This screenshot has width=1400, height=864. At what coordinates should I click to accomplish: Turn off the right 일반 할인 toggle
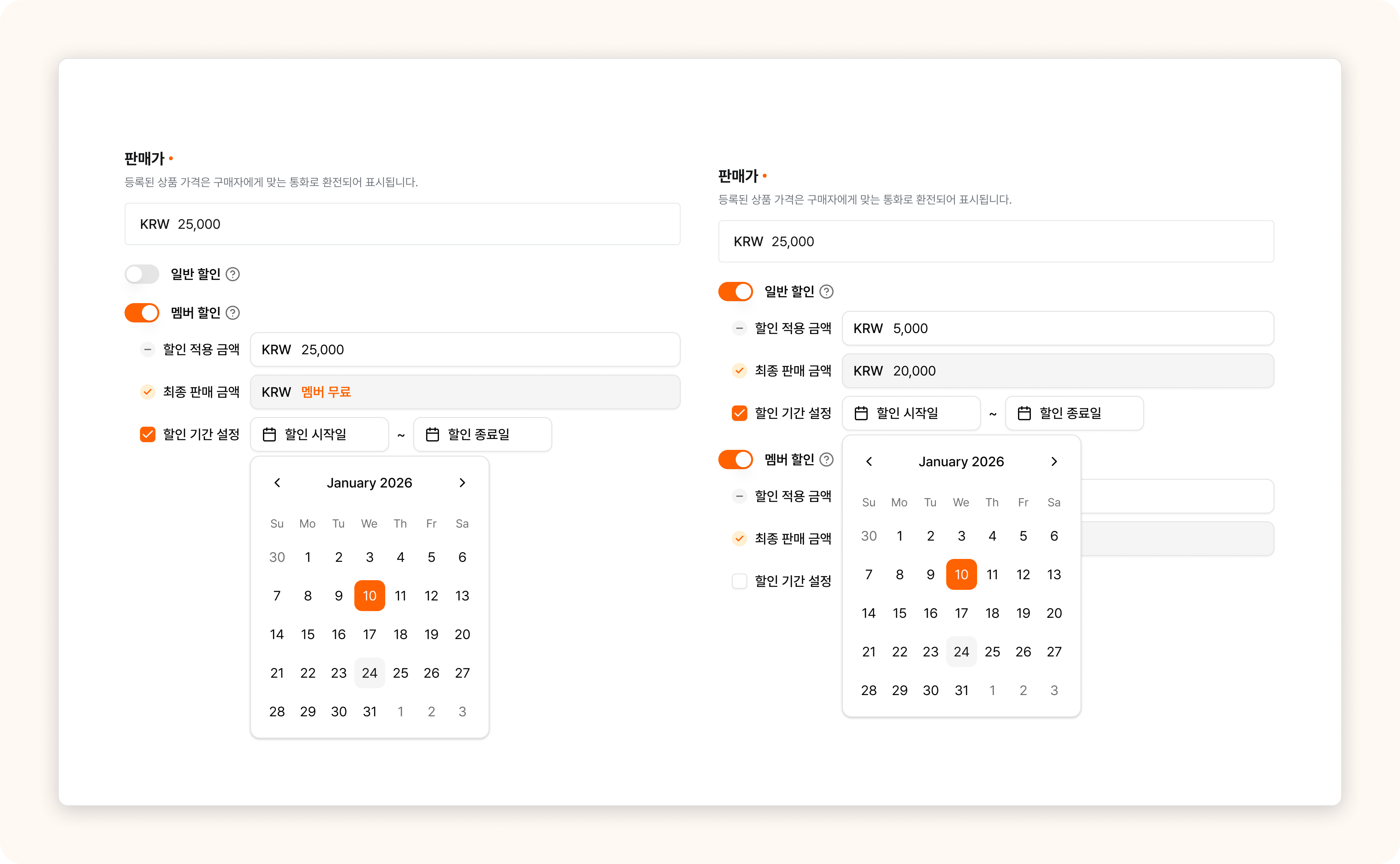point(735,292)
